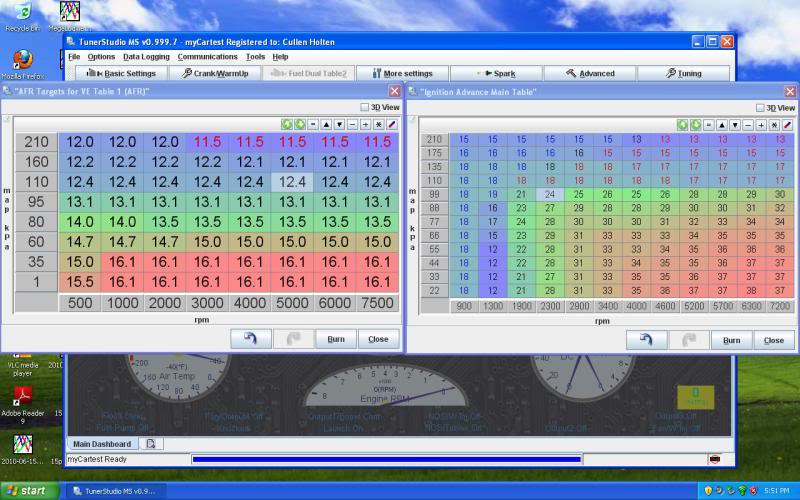Image resolution: width=800 pixels, height=500 pixels.
Task: Open the Communications menu
Action: tap(207, 57)
